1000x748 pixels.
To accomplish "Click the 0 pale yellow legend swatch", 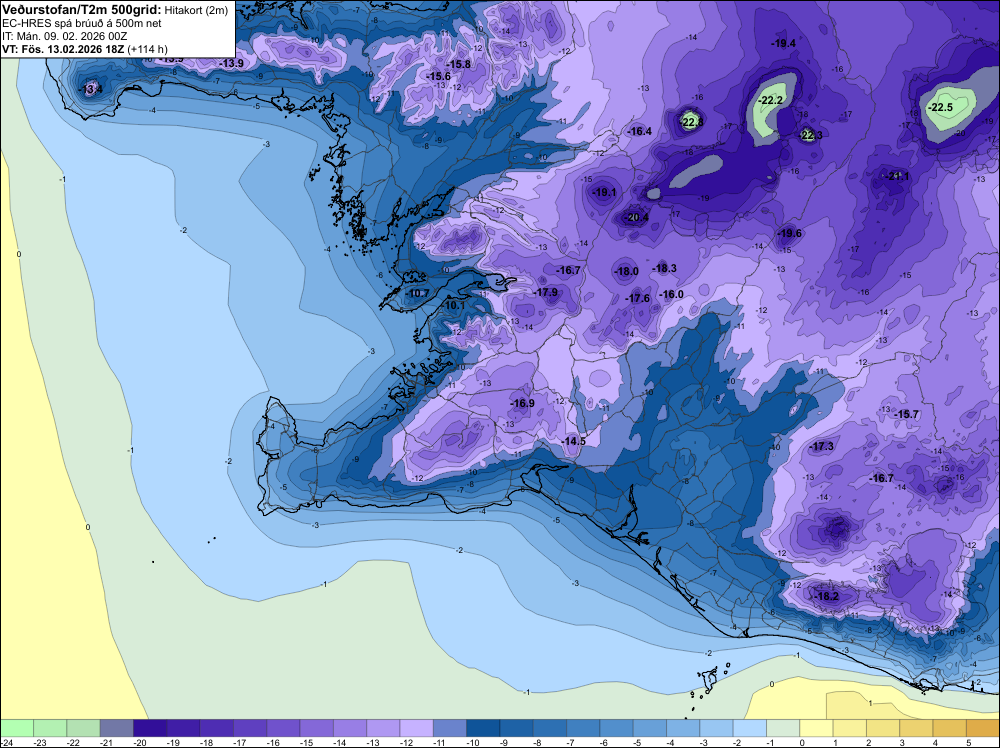I will coord(816,728).
